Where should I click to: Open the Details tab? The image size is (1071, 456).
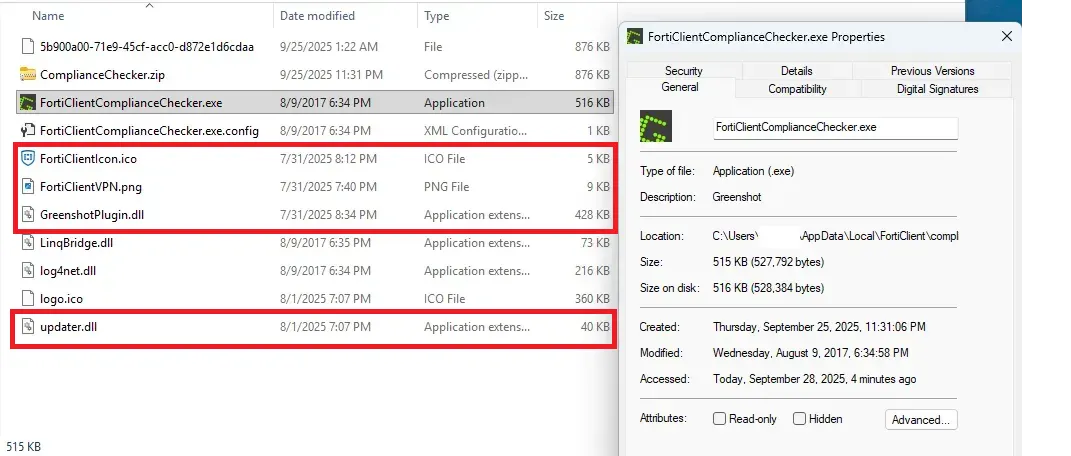pyautogui.click(x=796, y=71)
